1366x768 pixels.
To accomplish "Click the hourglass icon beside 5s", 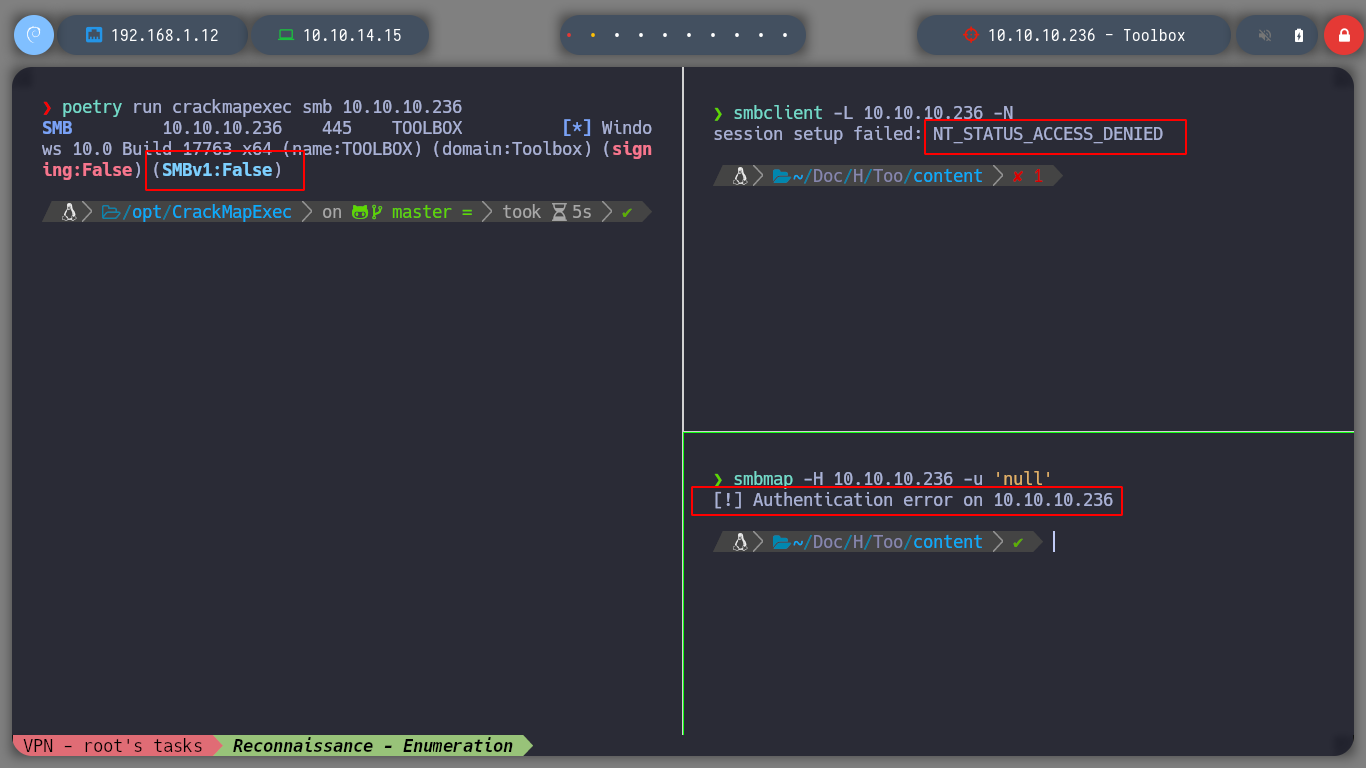I will tap(560, 212).
